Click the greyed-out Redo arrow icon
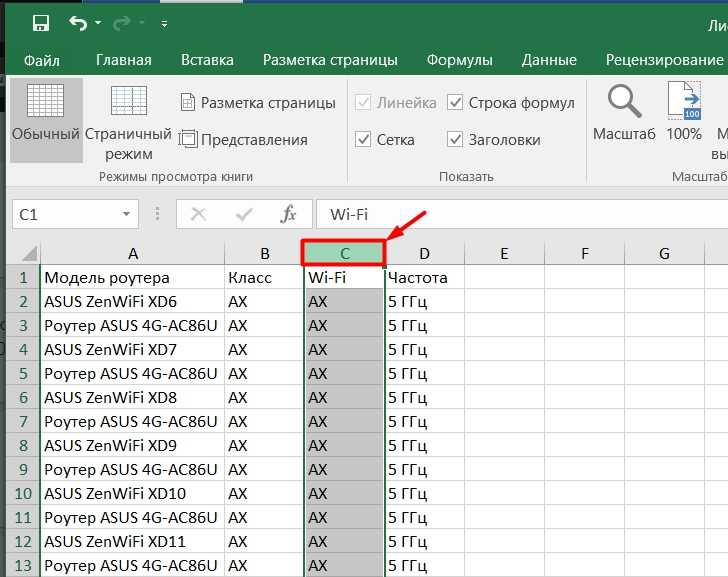728x577 pixels. pyautogui.click(x=122, y=23)
